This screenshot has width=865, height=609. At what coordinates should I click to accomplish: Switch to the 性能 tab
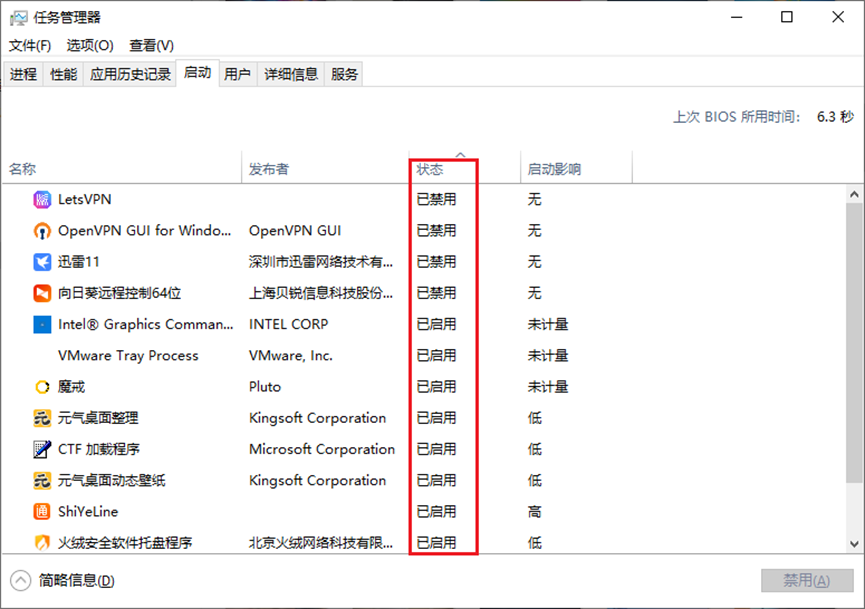[x=63, y=74]
